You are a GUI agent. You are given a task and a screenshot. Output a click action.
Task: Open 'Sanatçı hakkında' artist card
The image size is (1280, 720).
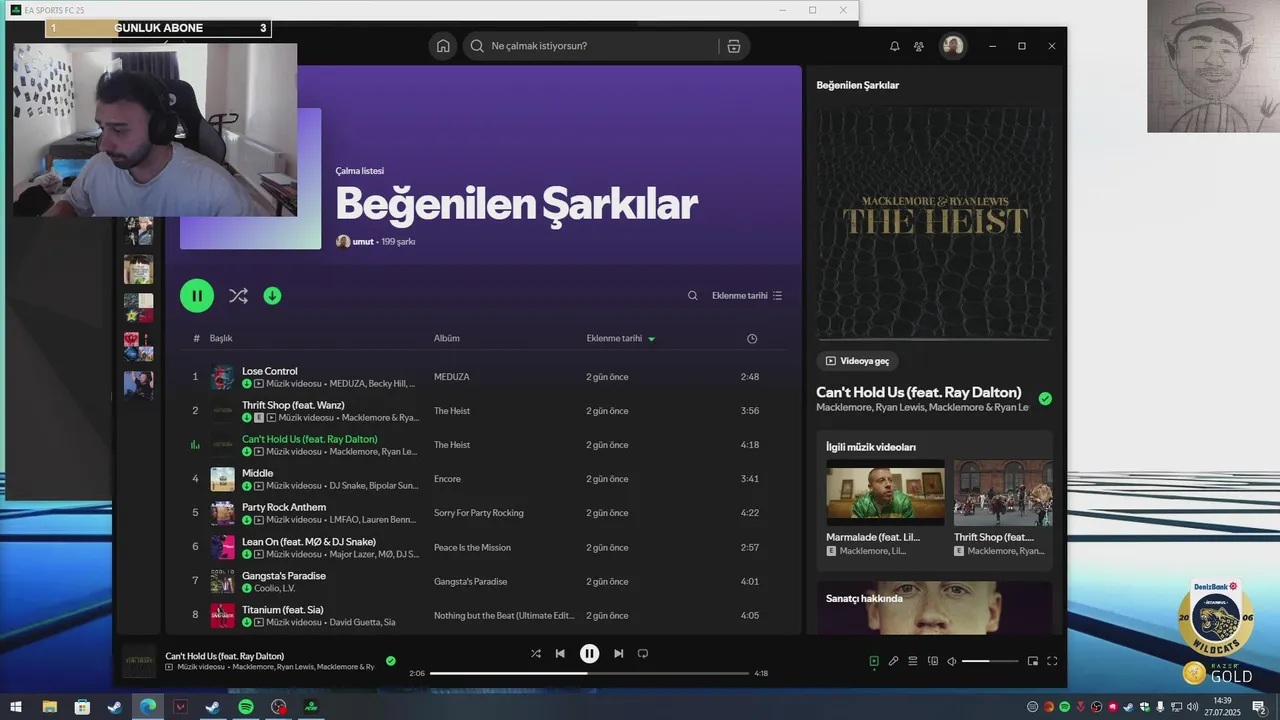click(x=934, y=607)
